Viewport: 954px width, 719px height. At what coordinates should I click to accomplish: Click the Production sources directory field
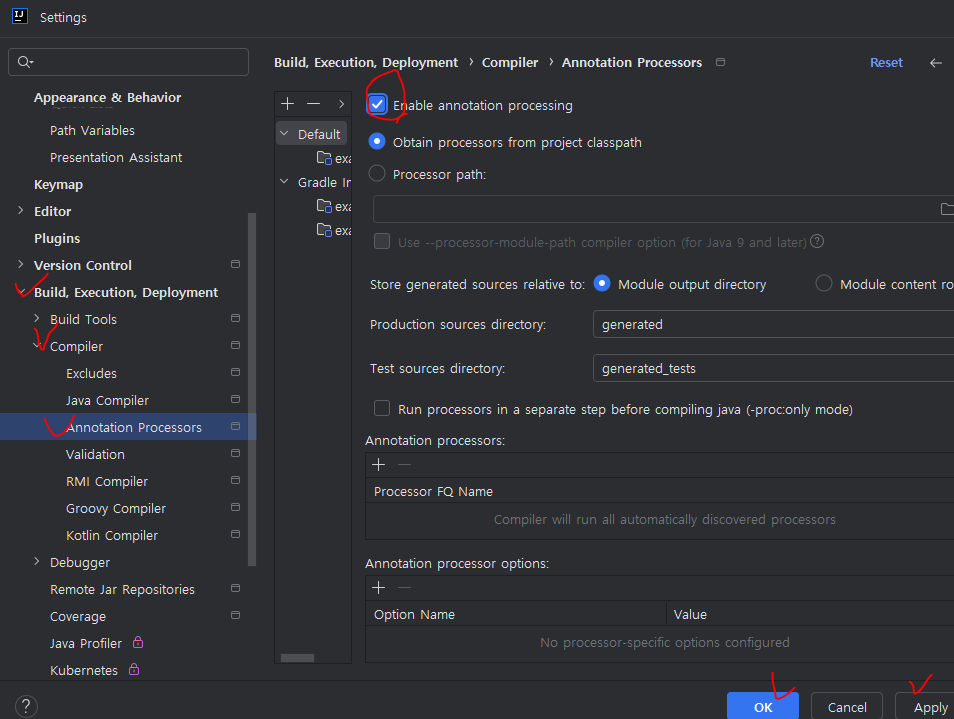click(x=773, y=324)
